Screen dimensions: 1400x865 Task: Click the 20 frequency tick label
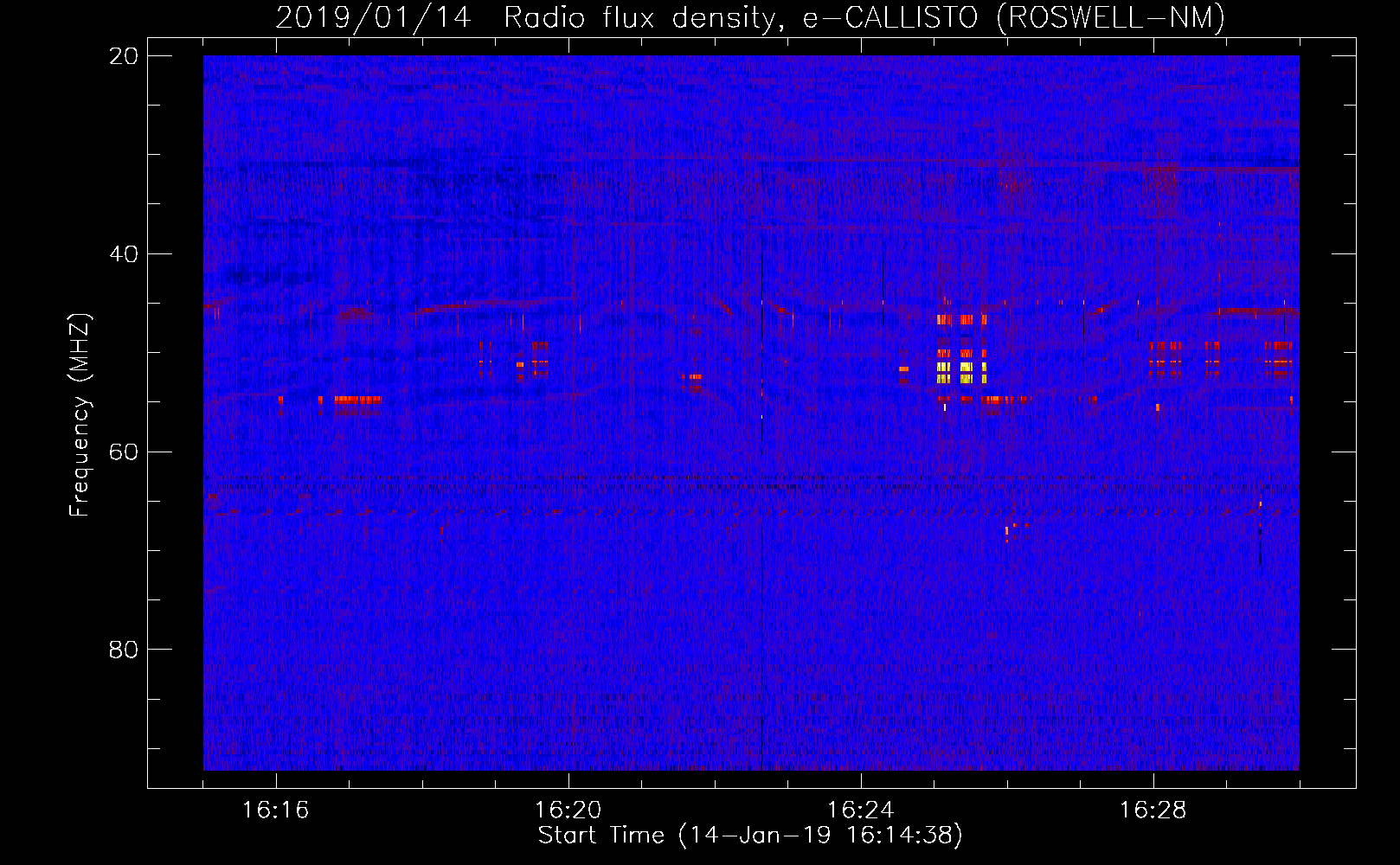coord(124,56)
